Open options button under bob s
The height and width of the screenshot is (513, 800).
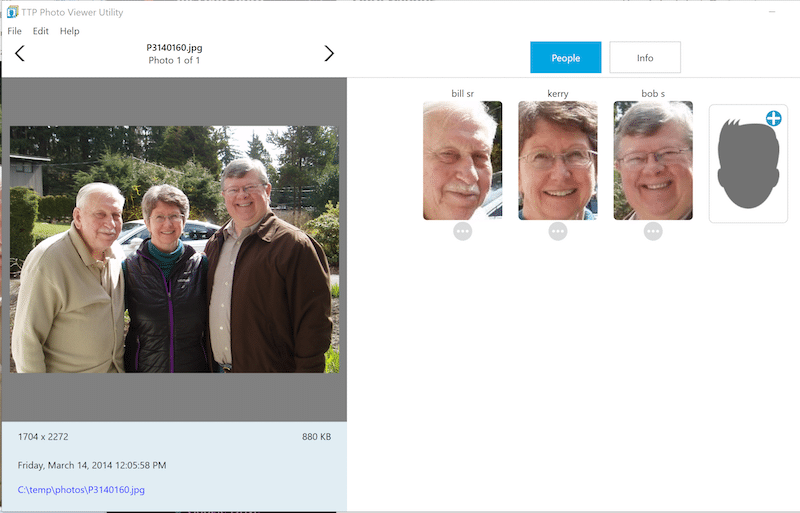click(653, 231)
